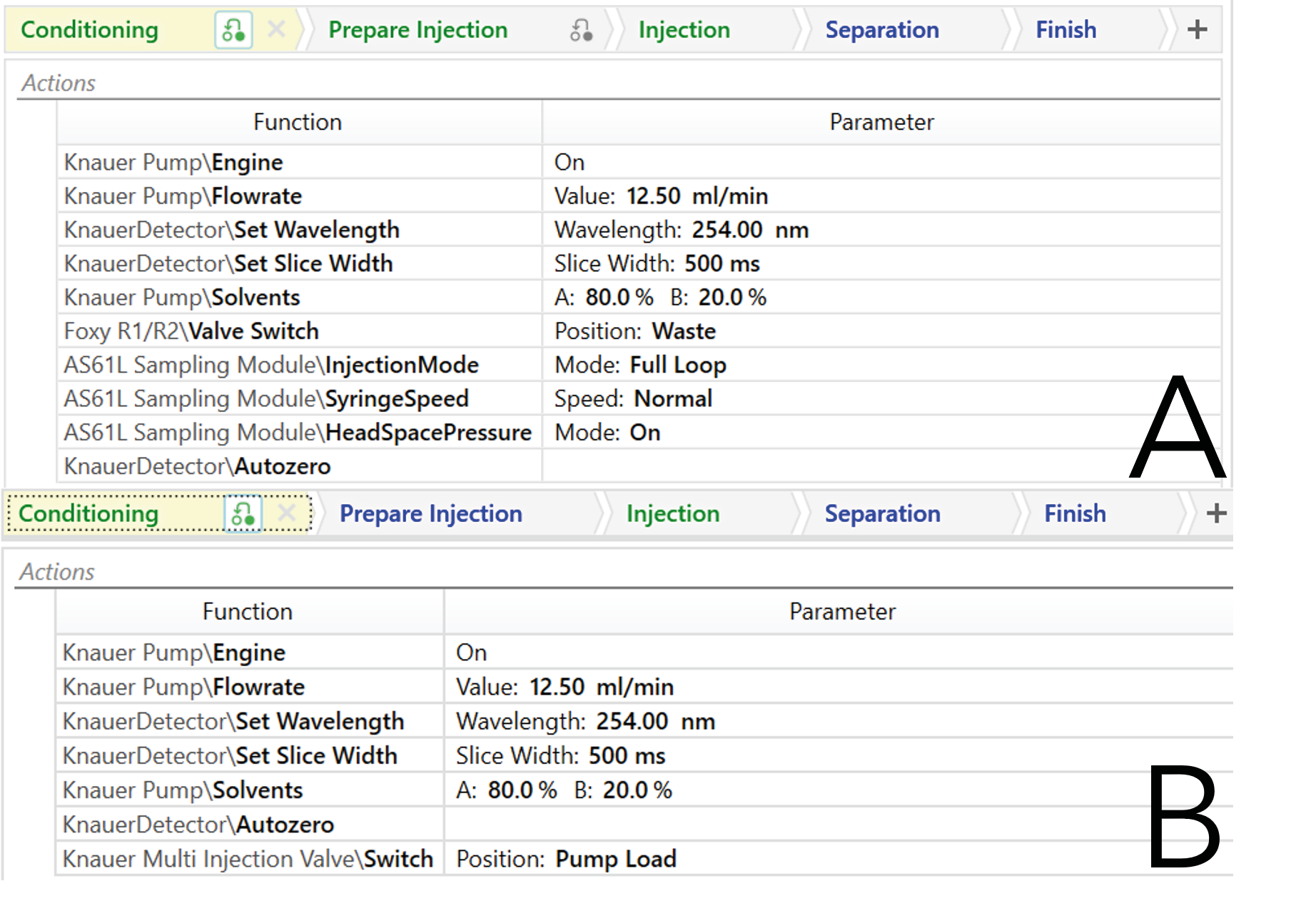Open the bottom Prepare Injection tab
The height and width of the screenshot is (916, 1316).
tap(430, 514)
